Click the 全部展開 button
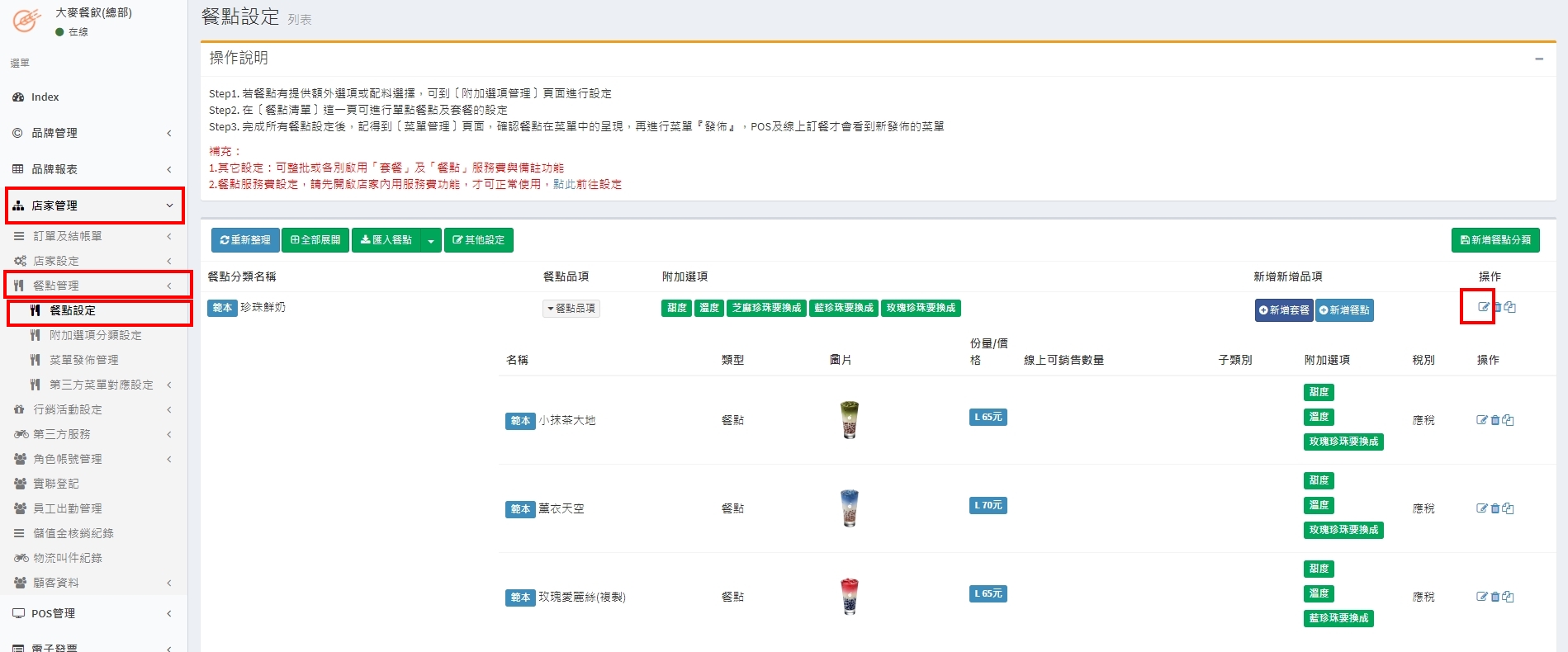 coord(315,240)
